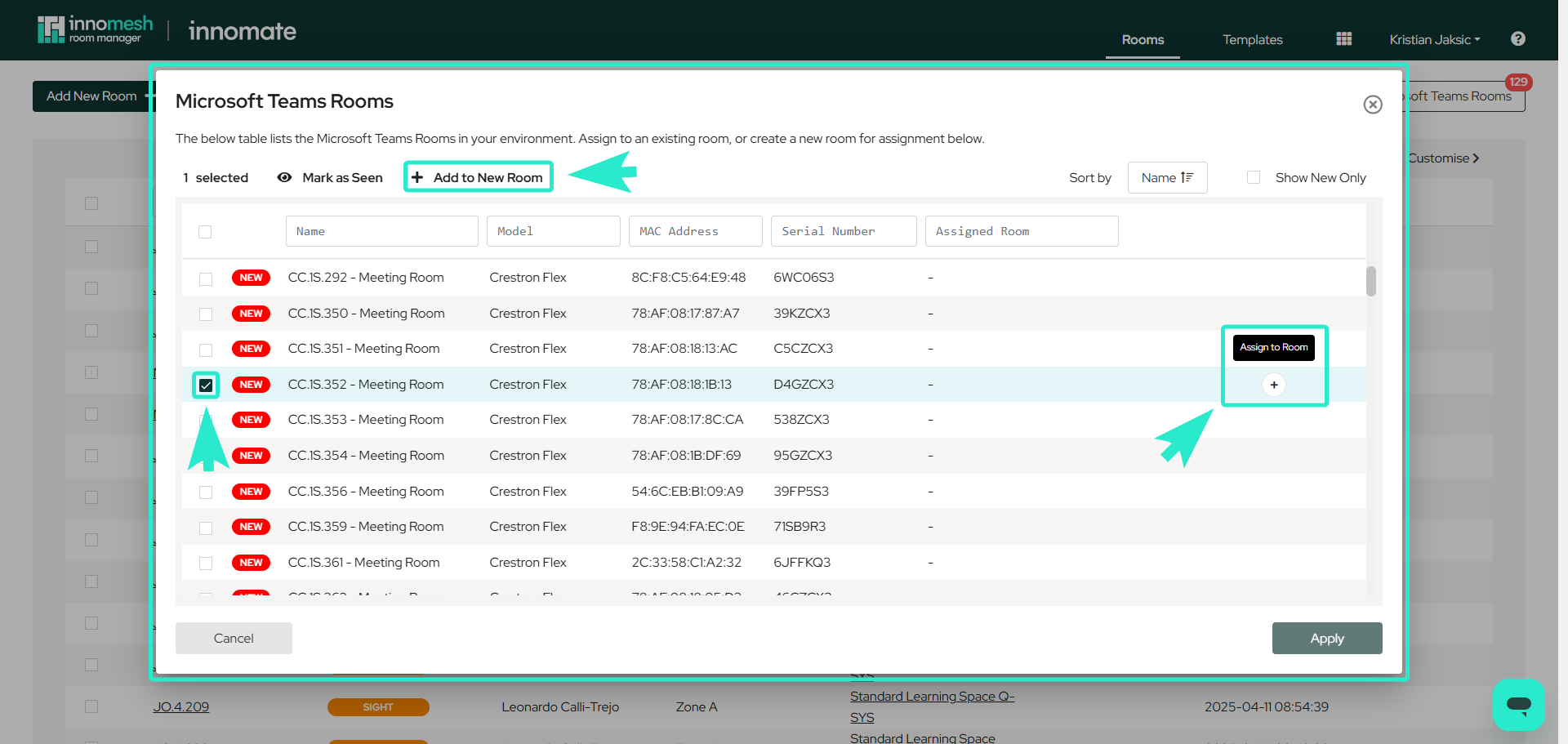This screenshot has width=1568, height=744.
Task: Click Mark as Seen
Action: (x=342, y=178)
